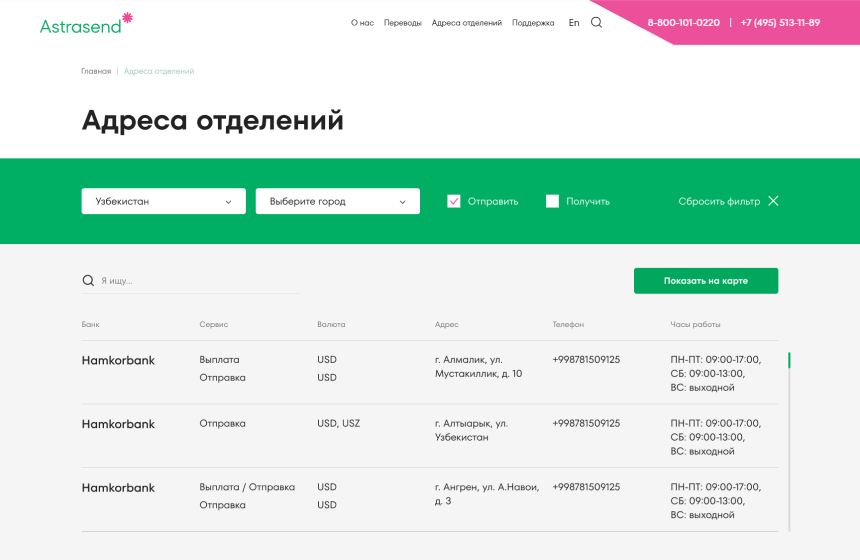Viewport: 860px width, 560px height.
Task: Expand the Выберите город city dropdown
Action: point(337,201)
